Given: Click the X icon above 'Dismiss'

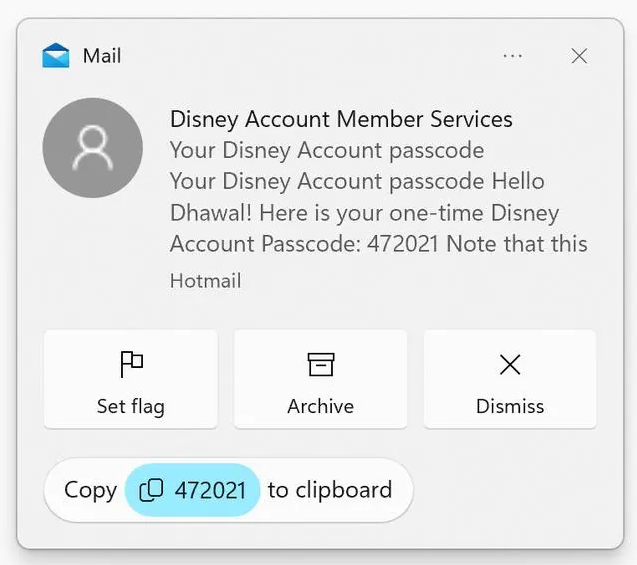Looking at the screenshot, I should (510, 365).
